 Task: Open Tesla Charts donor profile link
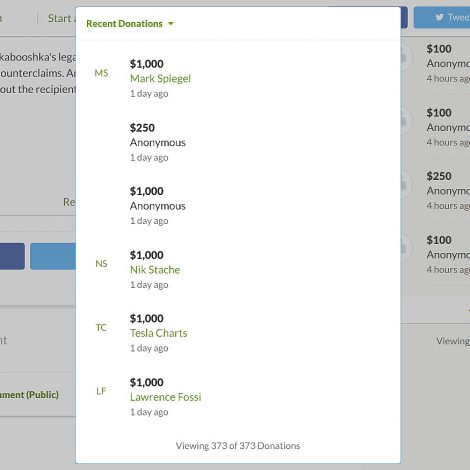[x=159, y=333]
